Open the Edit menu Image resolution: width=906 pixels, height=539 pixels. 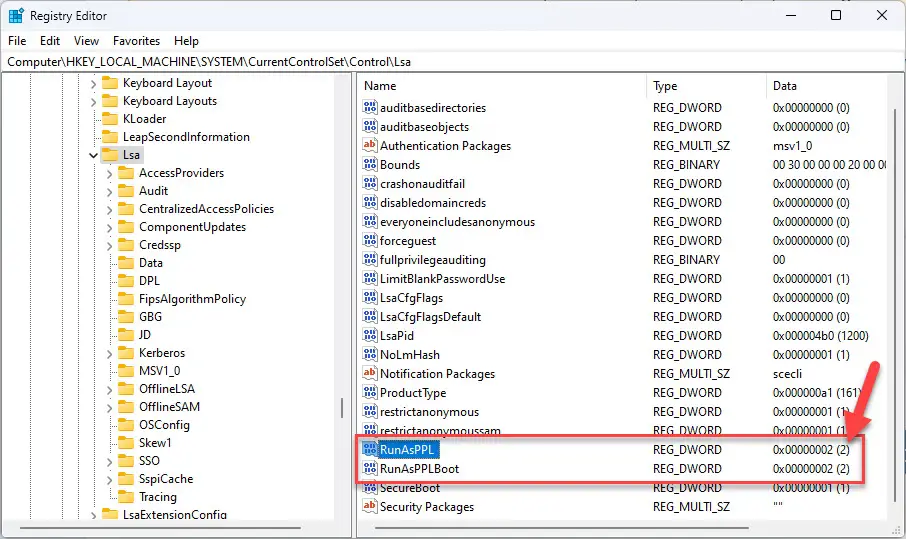[x=50, y=40]
